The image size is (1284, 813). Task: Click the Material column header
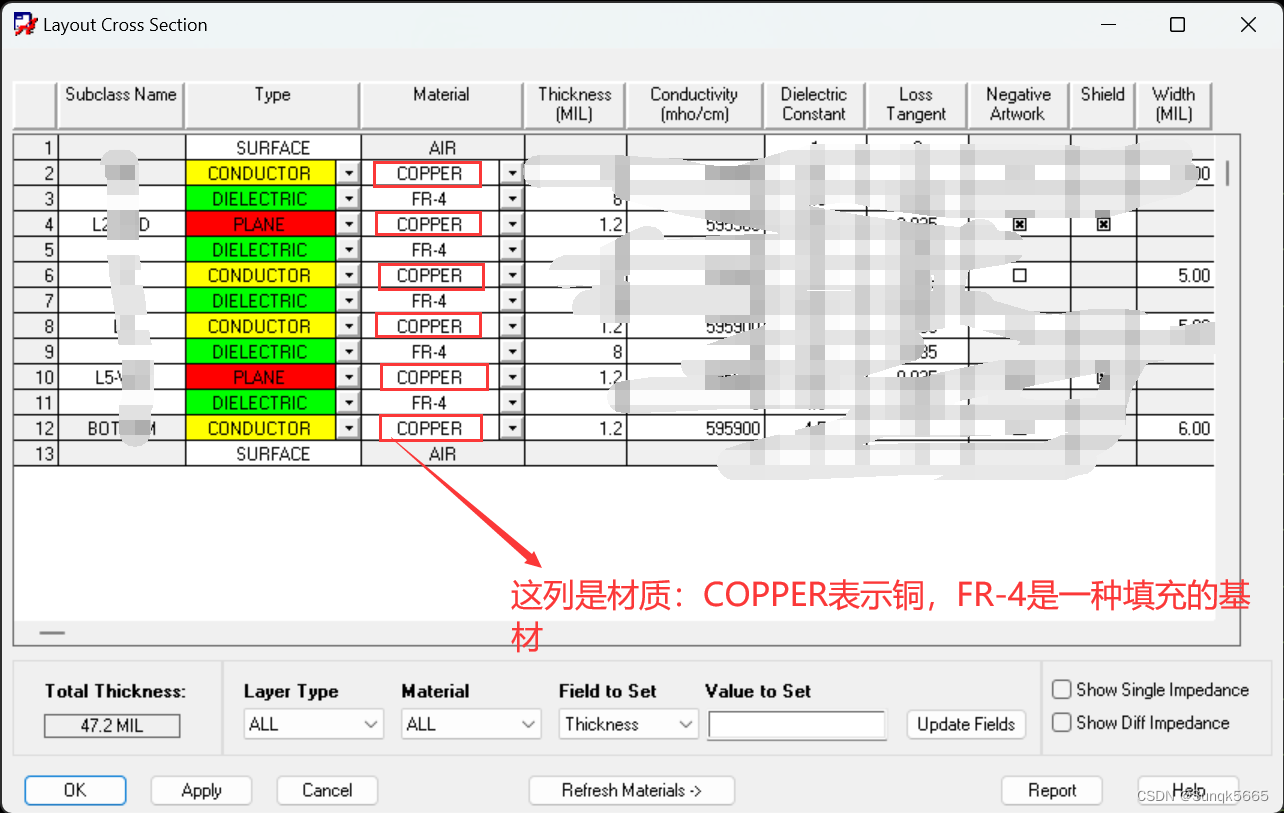[x=441, y=104]
